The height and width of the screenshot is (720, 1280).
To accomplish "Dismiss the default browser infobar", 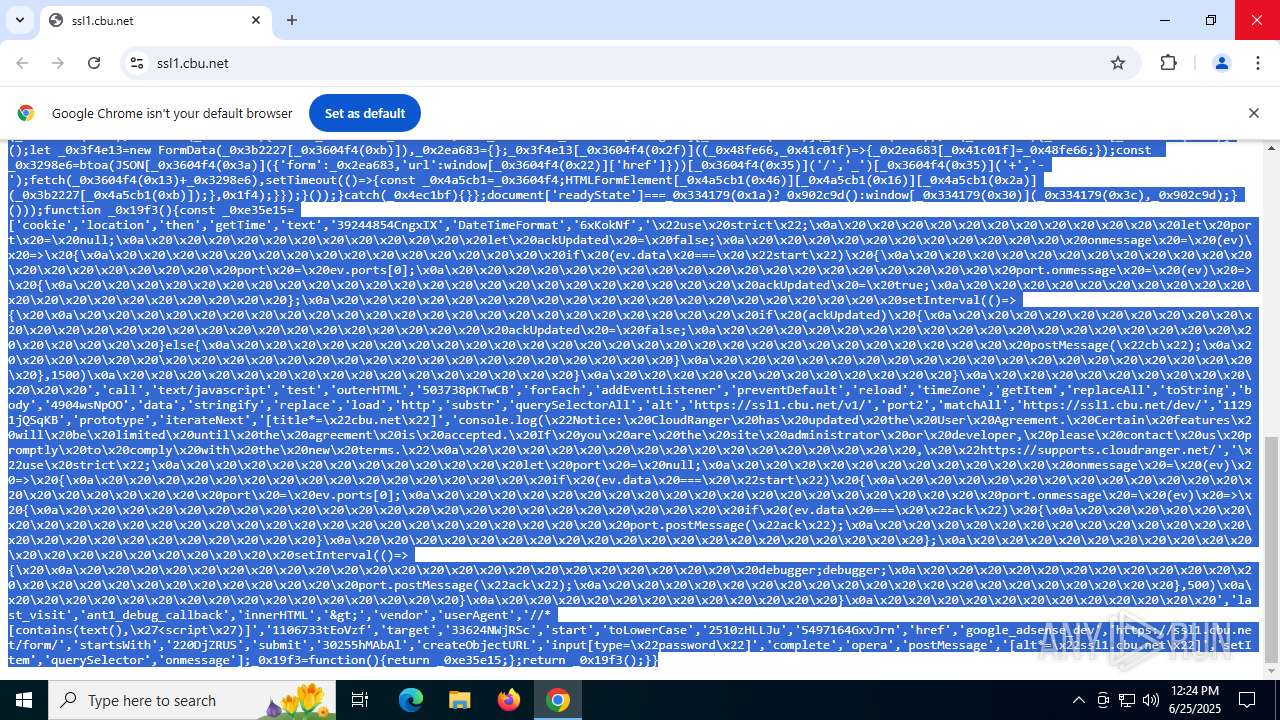I will point(1254,113).
